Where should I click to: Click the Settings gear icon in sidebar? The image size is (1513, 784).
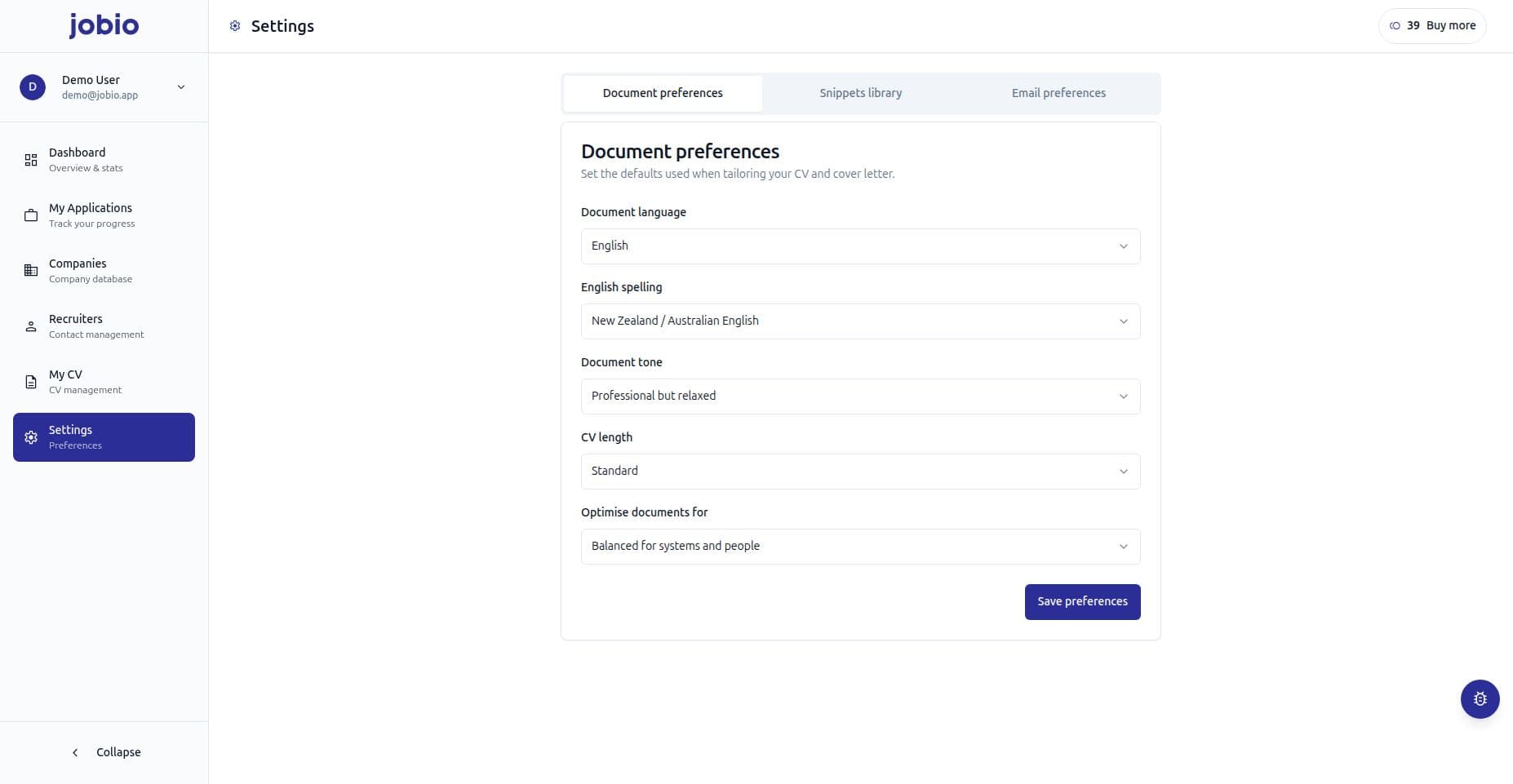pos(31,437)
